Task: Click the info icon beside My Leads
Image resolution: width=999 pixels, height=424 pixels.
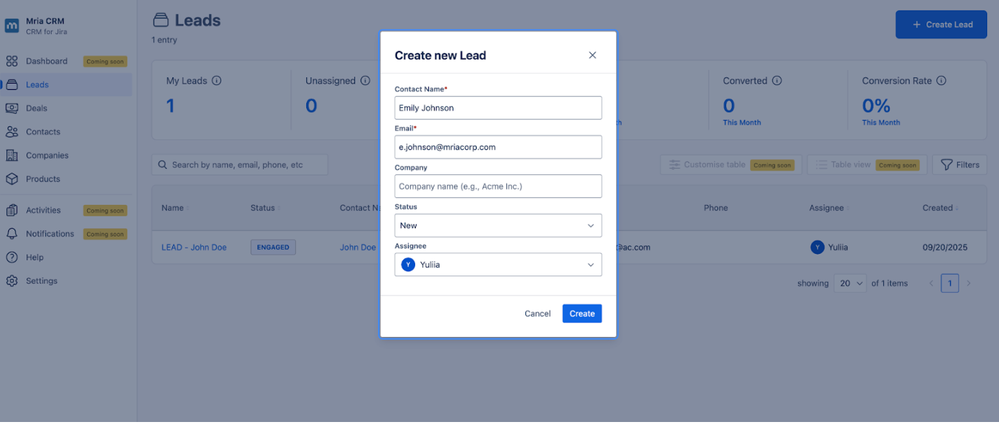Action: pyautogui.click(x=217, y=81)
